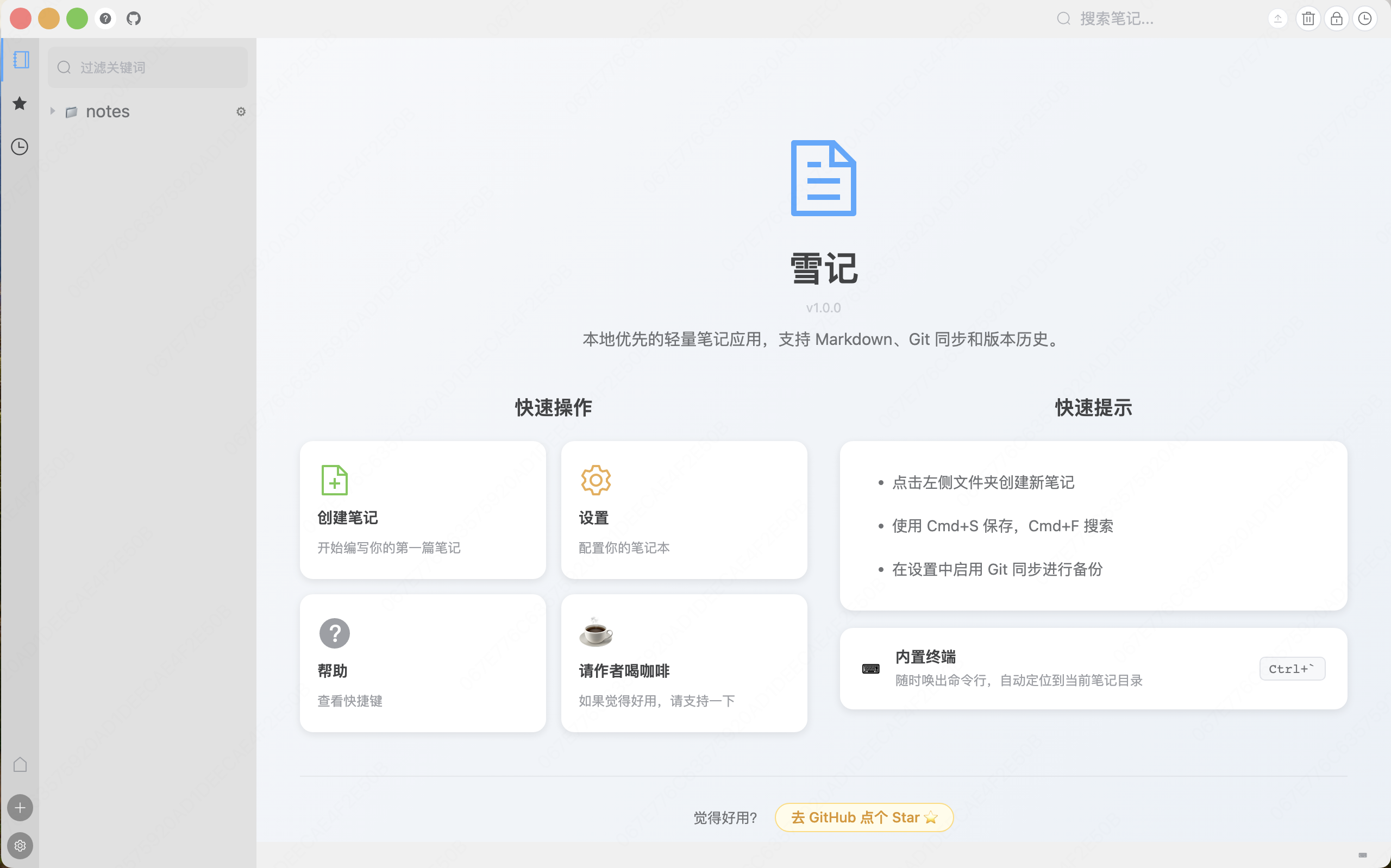Viewport: 1391px width, 868px height.
Task: Click the Ctrl+` shortcut badge
Action: (x=1292, y=669)
